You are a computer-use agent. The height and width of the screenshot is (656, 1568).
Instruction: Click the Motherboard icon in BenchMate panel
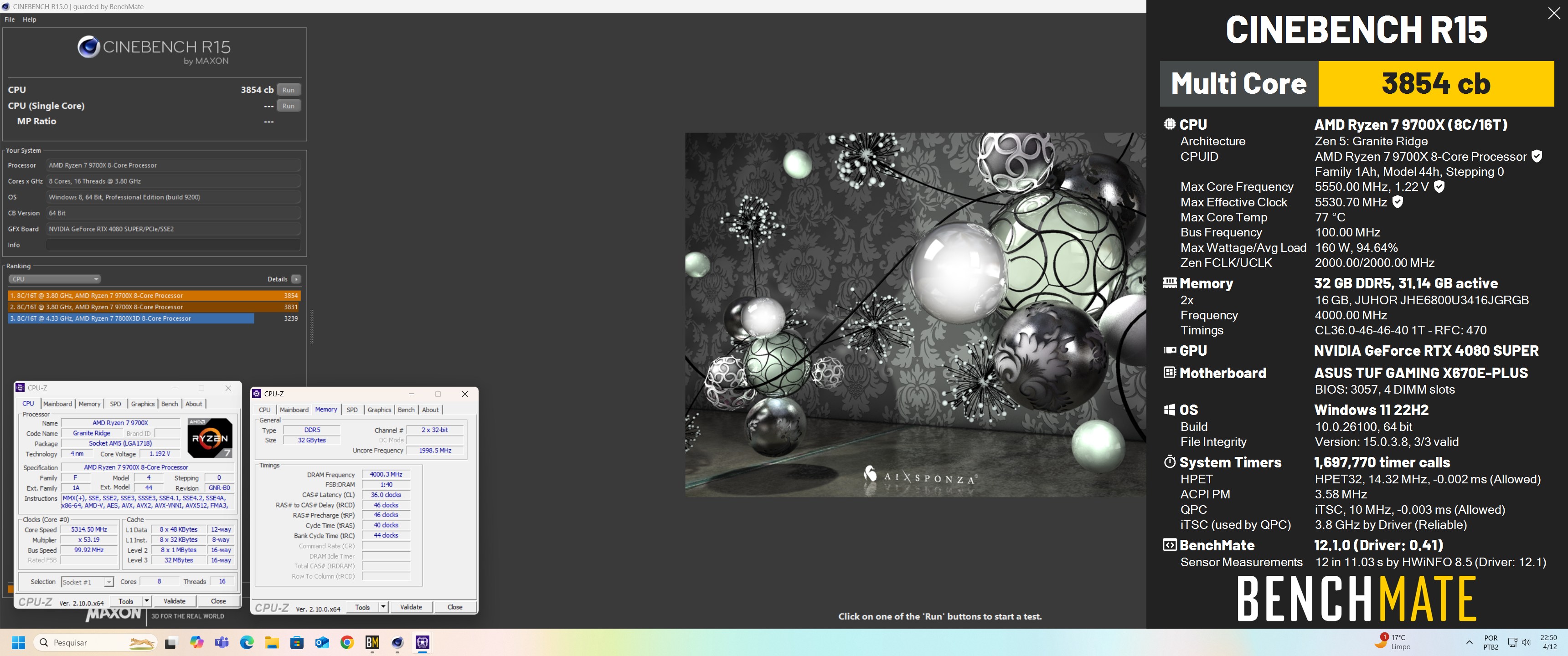[1169, 373]
